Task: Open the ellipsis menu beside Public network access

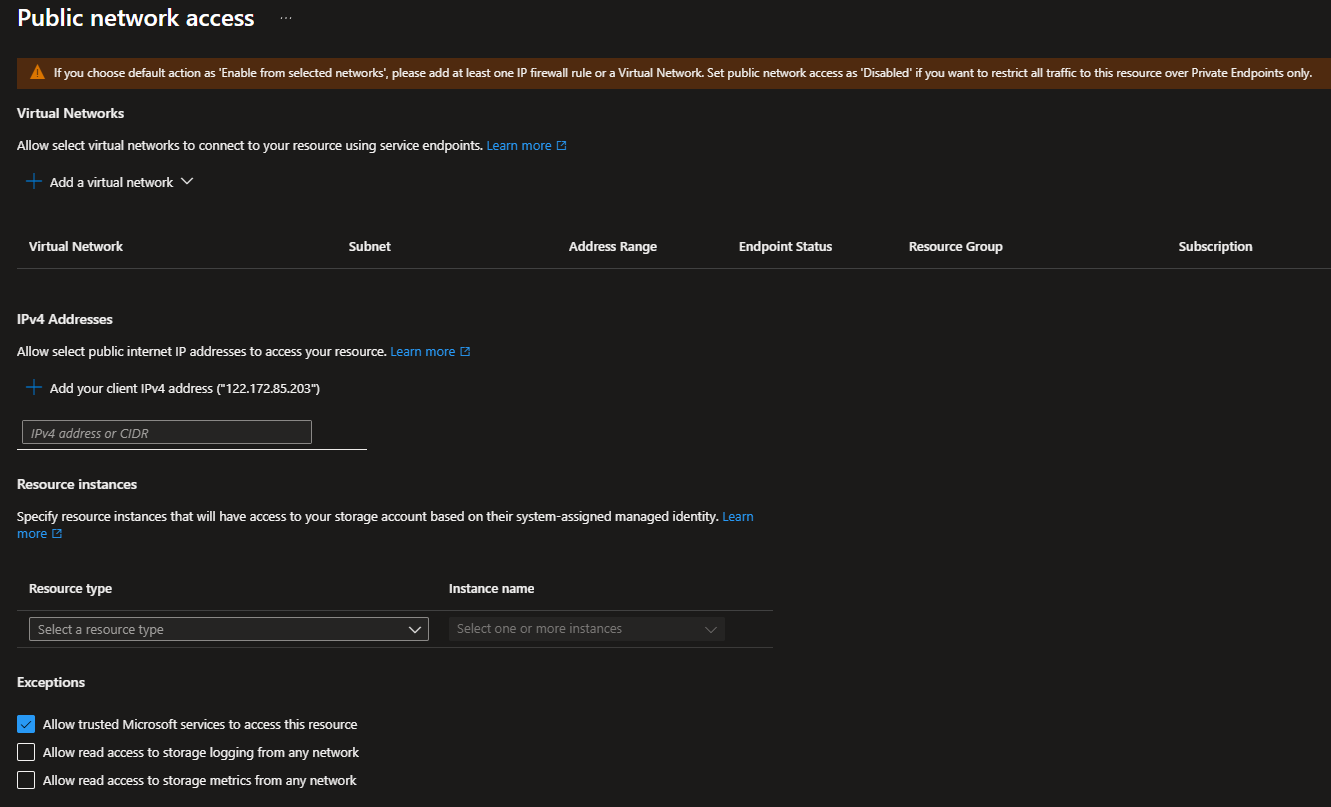Action: pos(286,19)
